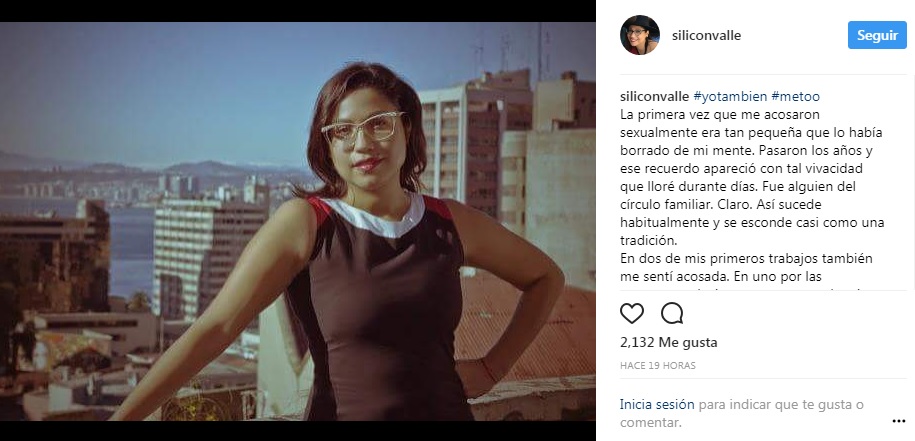Click Inicia sesión to log in

pyautogui.click(x=657, y=404)
